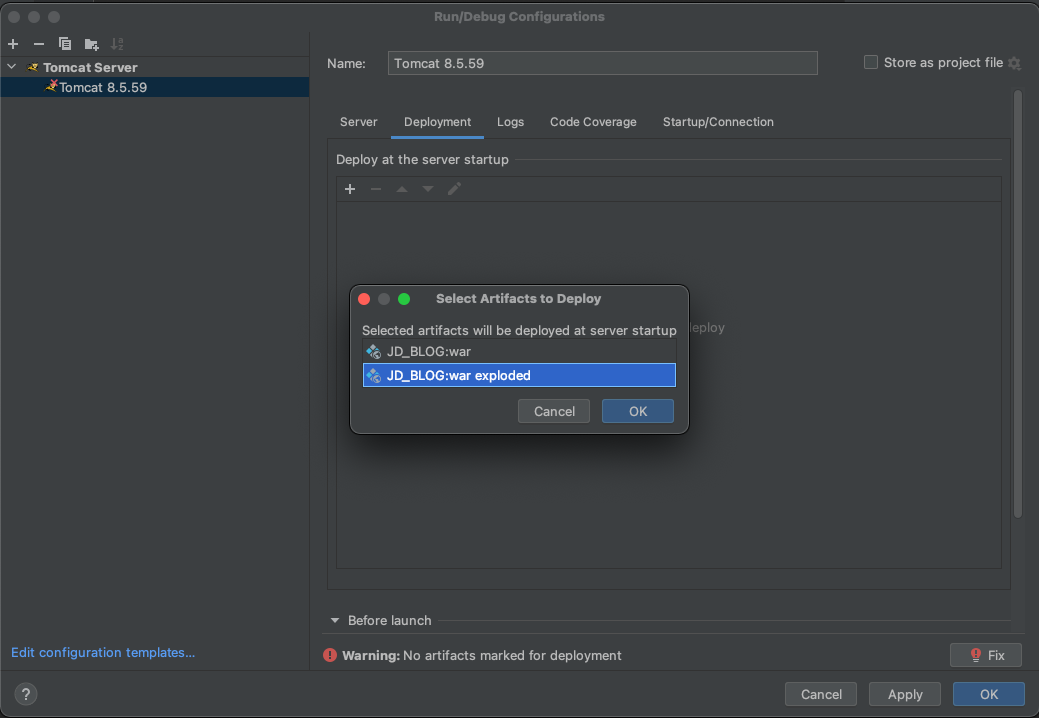This screenshot has width=1039, height=718.
Task: Collapse the Tomcat Server tree node
Action: point(12,67)
